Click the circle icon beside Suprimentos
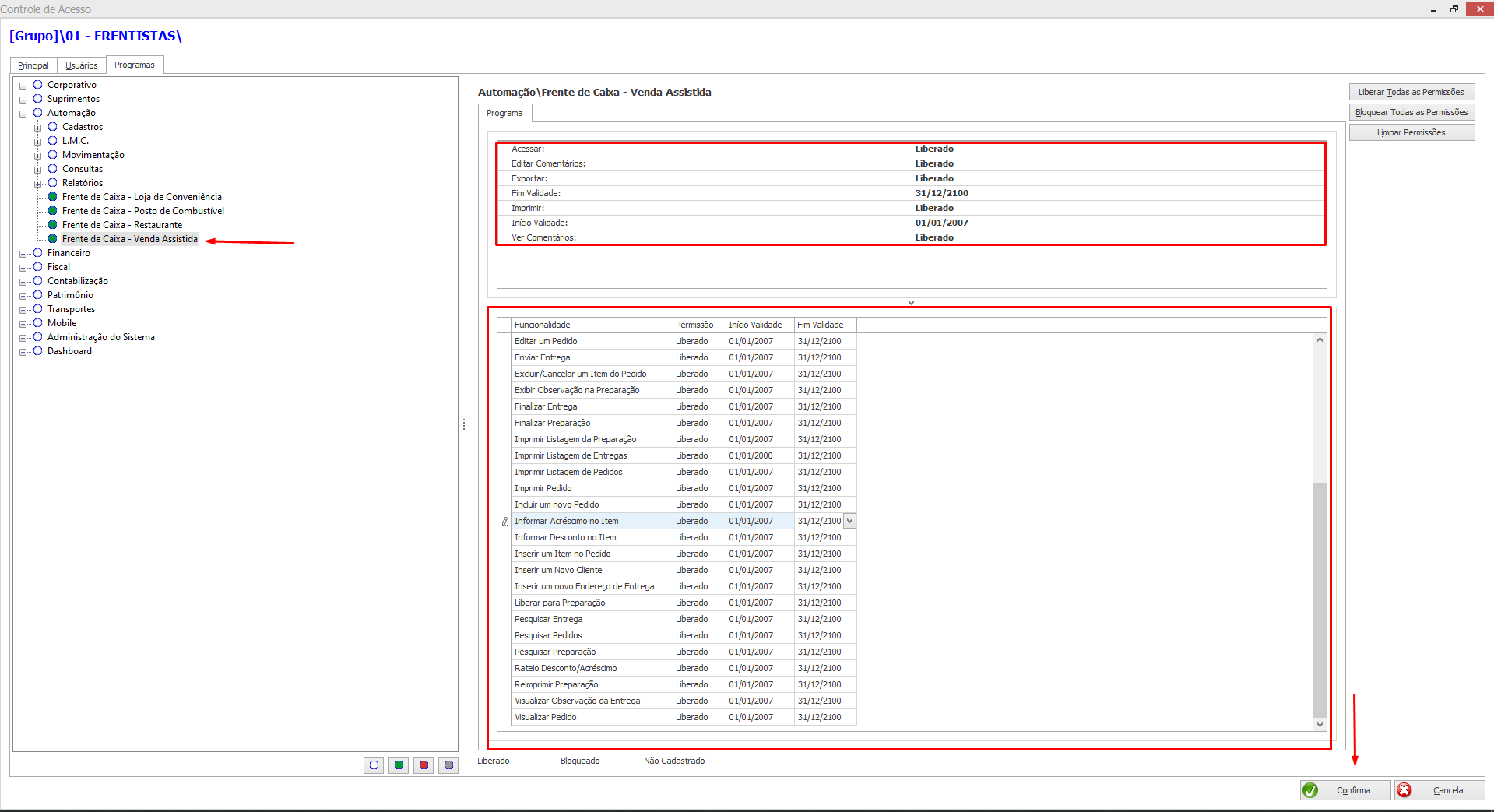1494x812 pixels. [x=37, y=99]
